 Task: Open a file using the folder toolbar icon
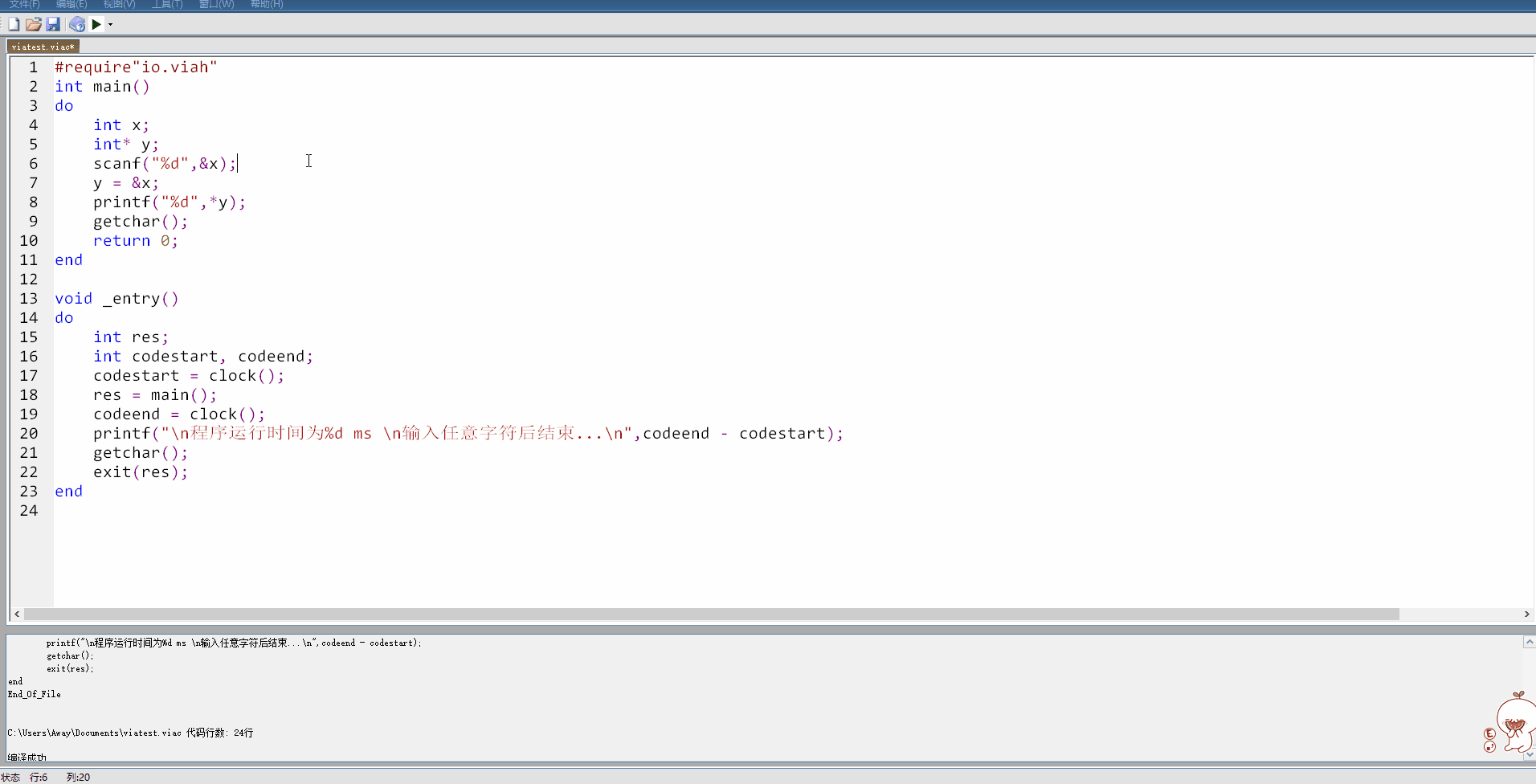(x=33, y=24)
